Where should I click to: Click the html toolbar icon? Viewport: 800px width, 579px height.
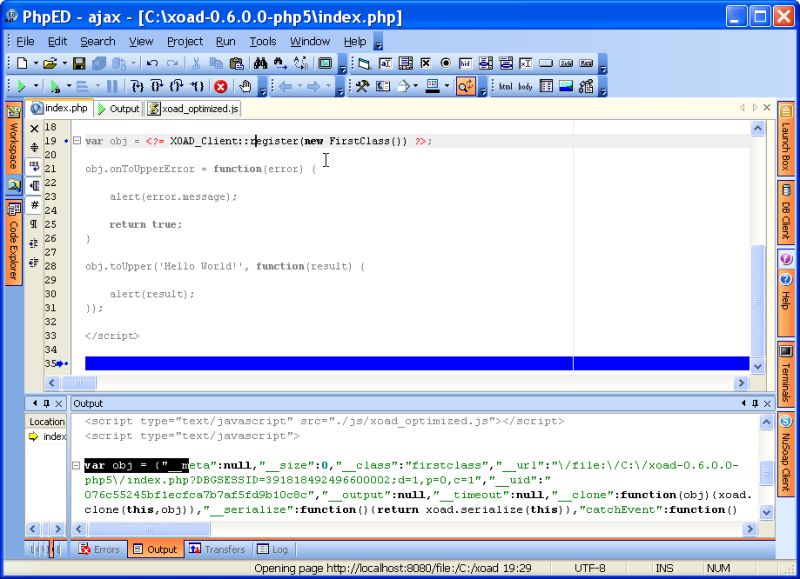pos(505,88)
